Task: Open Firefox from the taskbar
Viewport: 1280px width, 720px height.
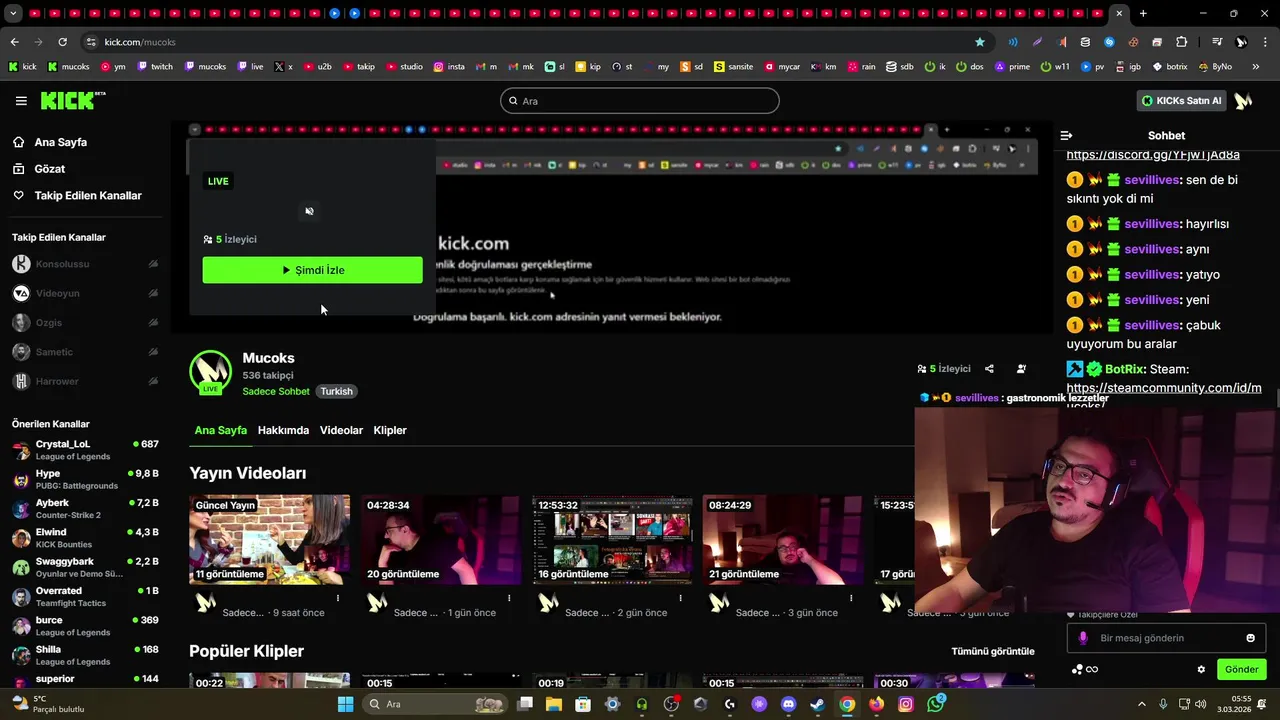Action: (x=876, y=704)
